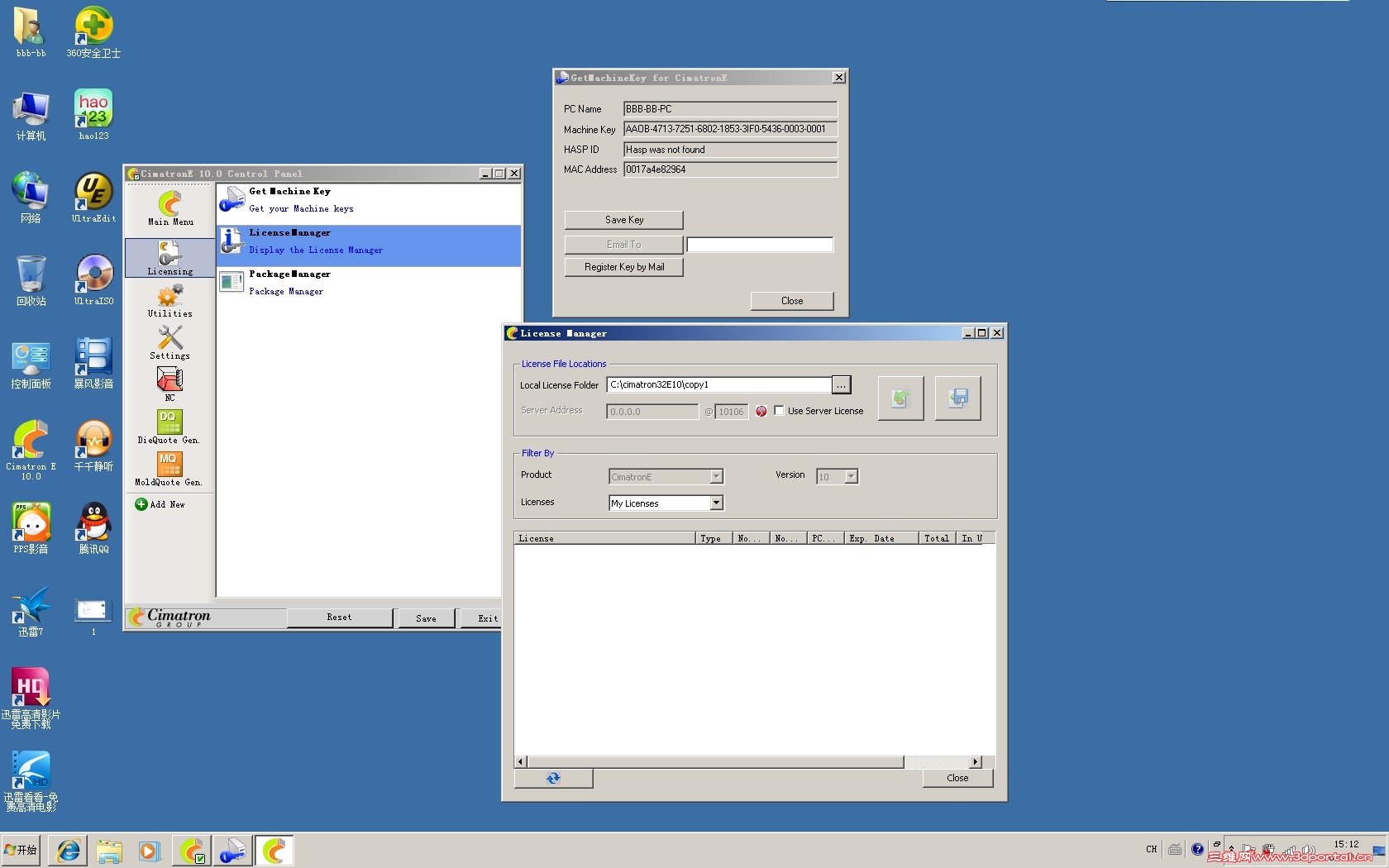Screen dimensions: 1389x868
Task: Open the file explorer taskbar icon
Action: (109, 851)
